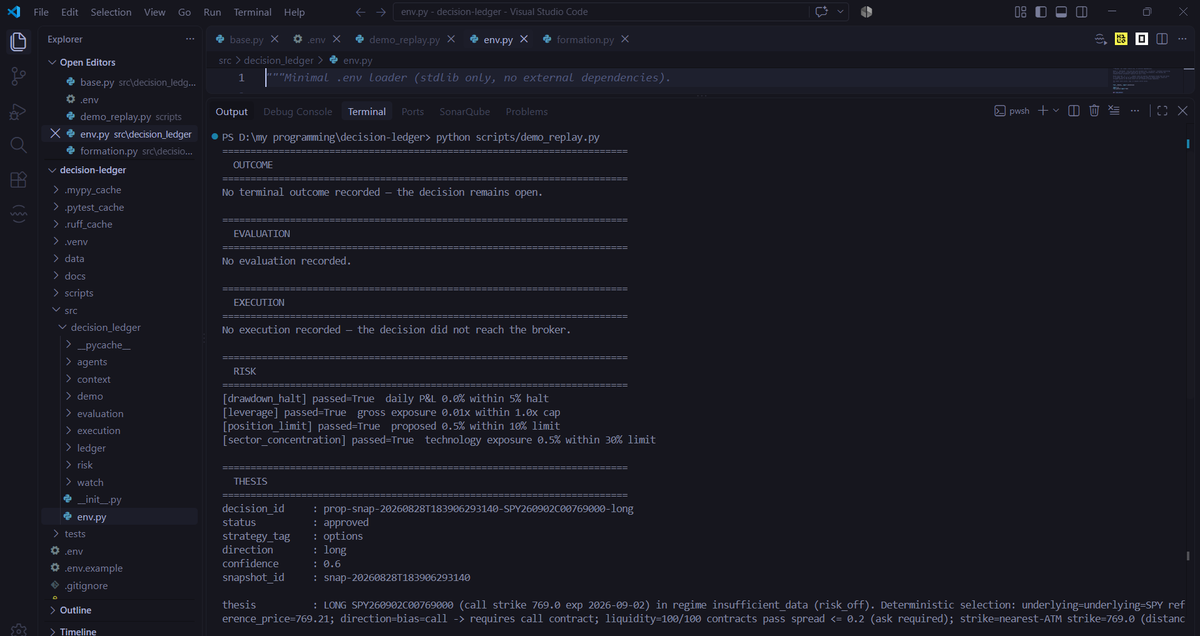
Task: Open the File menu
Action: [x=41, y=12]
